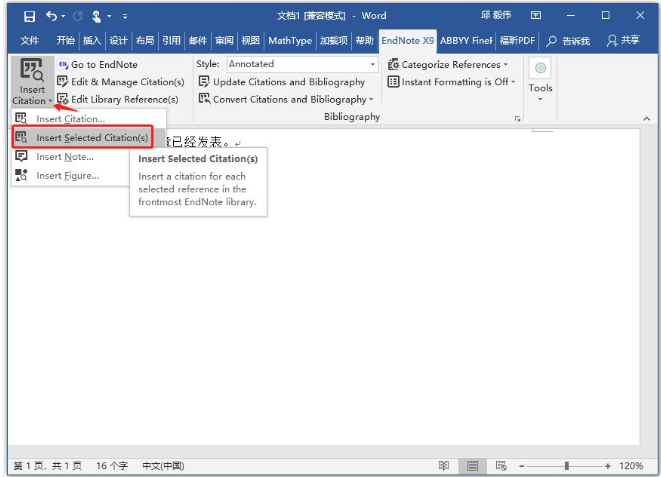The image size is (661, 477).
Task: Switch to the ABBYY FineReader tab
Action: pyautogui.click(x=466, y=40)
